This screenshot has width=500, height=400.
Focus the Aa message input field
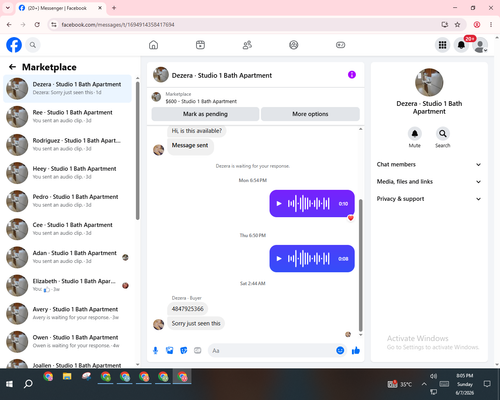point(272,351)
